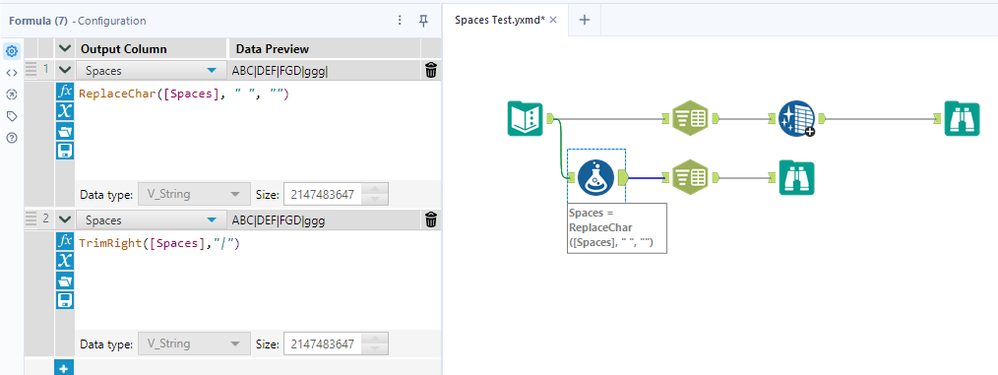The height and width of the screenshot is (375, 998).
Task: Open functions fx icon for expression 2
Action: tap(65, 241)
